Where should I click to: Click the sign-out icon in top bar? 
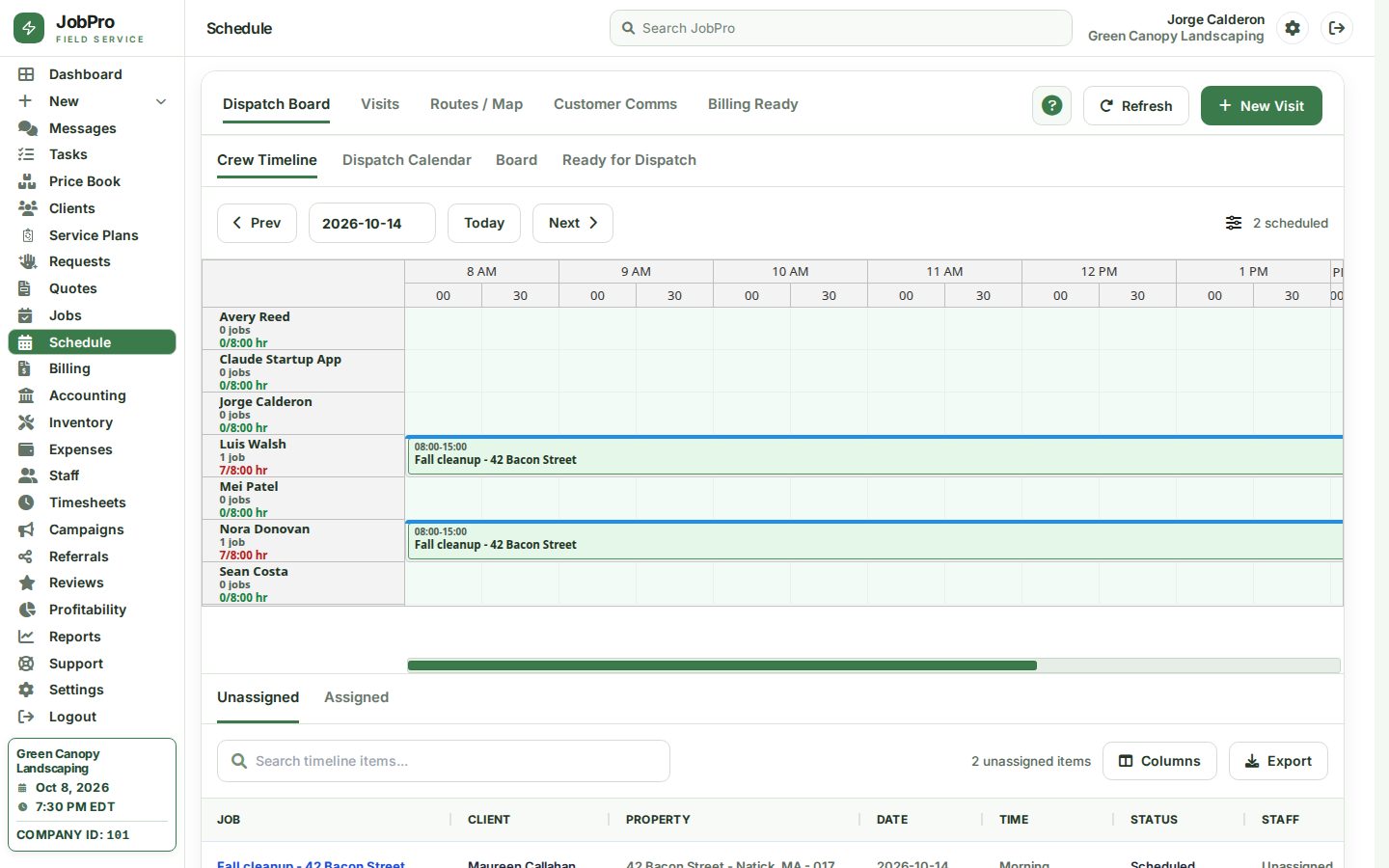click(x=1337, y=28)
